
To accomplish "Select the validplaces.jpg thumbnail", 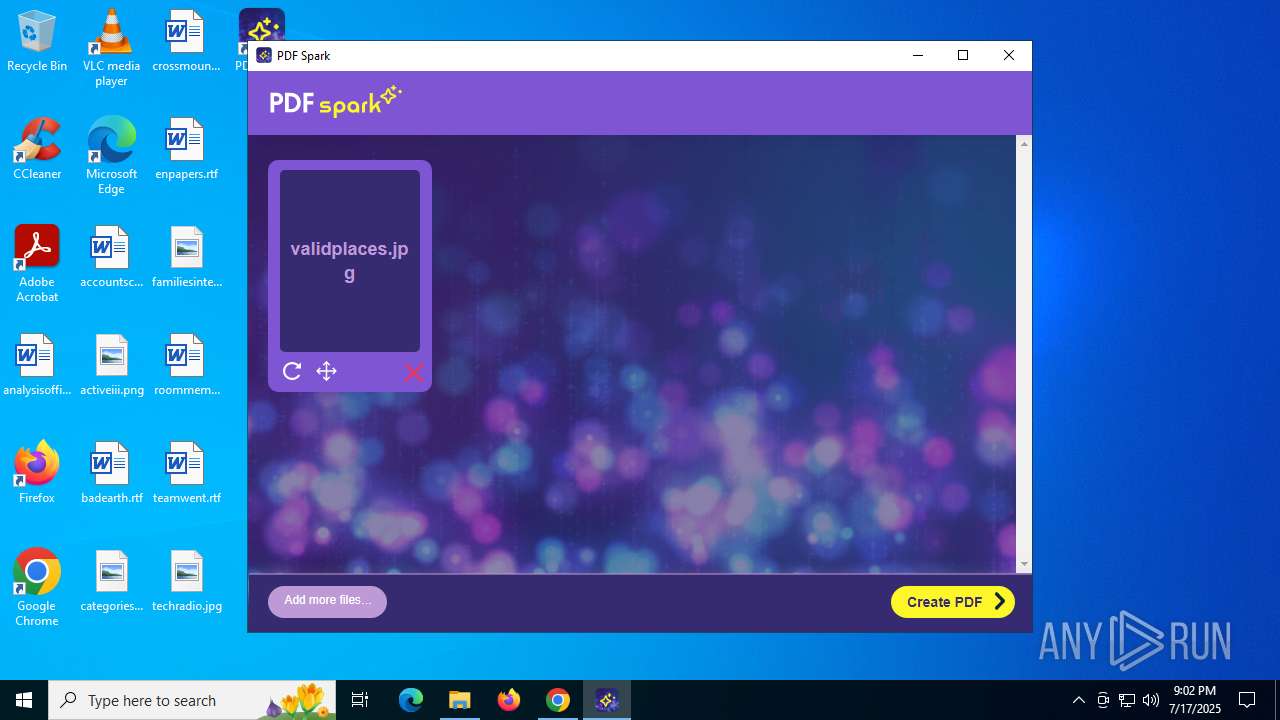I will [350, 261].
